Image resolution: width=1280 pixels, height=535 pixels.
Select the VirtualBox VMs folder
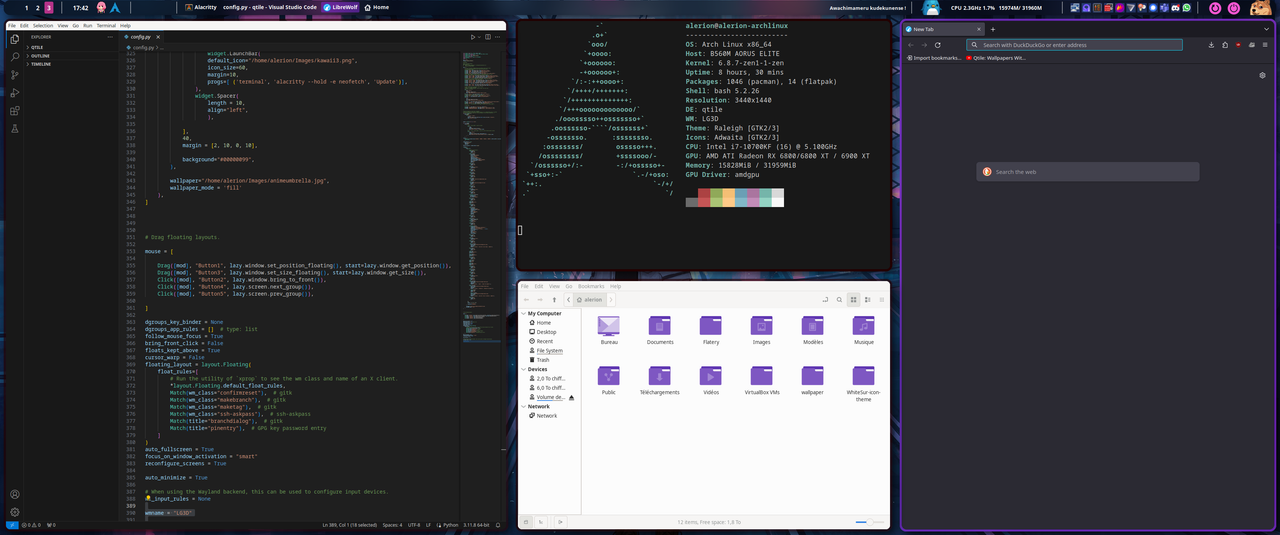tap(762, 379)
